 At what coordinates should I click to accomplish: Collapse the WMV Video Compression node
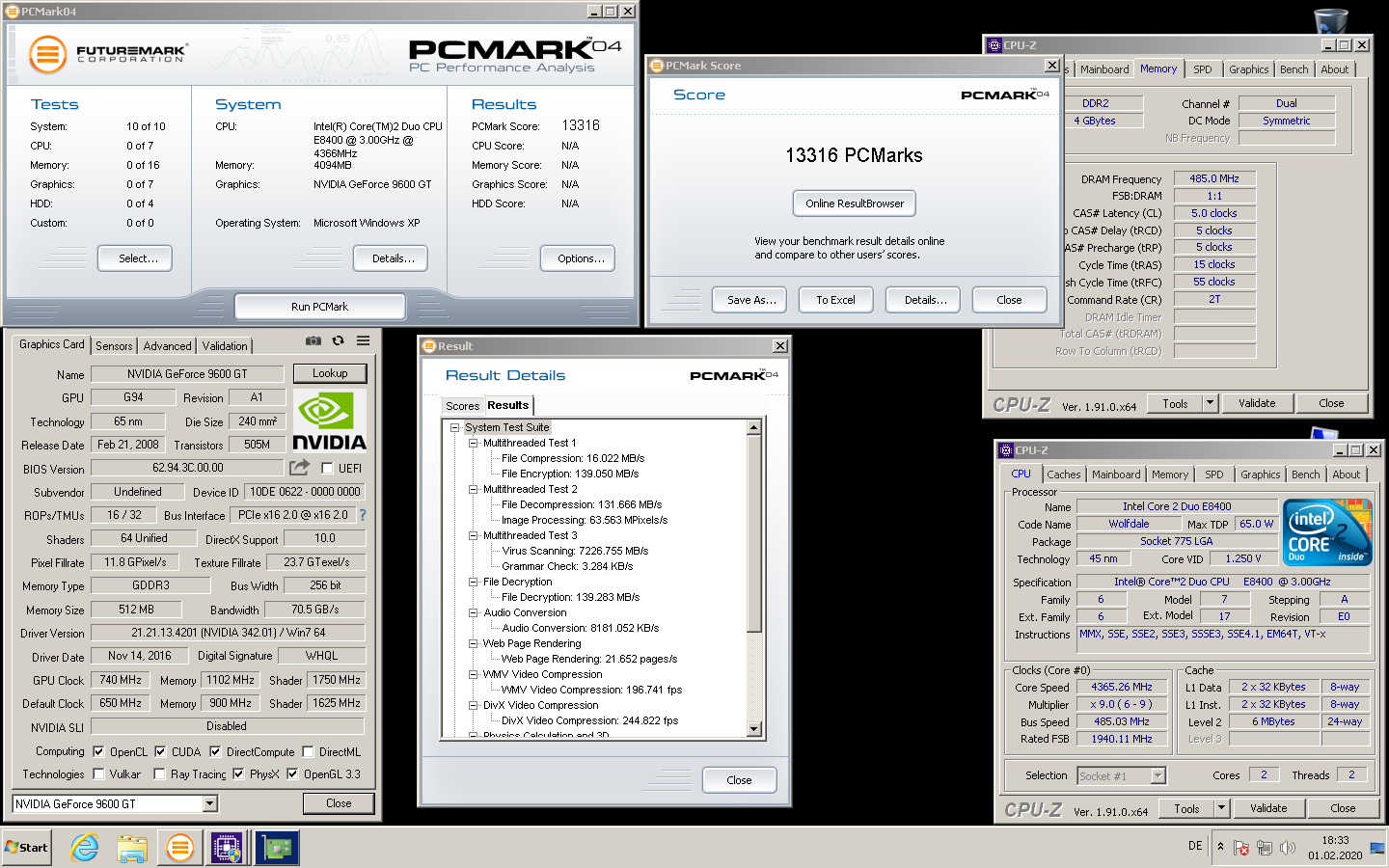tap(473, 674)
